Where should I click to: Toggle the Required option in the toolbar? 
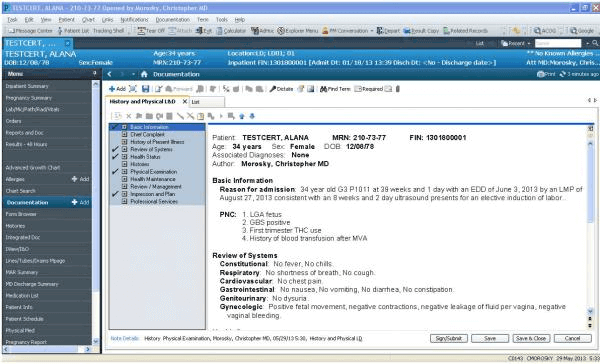(368, 89)
